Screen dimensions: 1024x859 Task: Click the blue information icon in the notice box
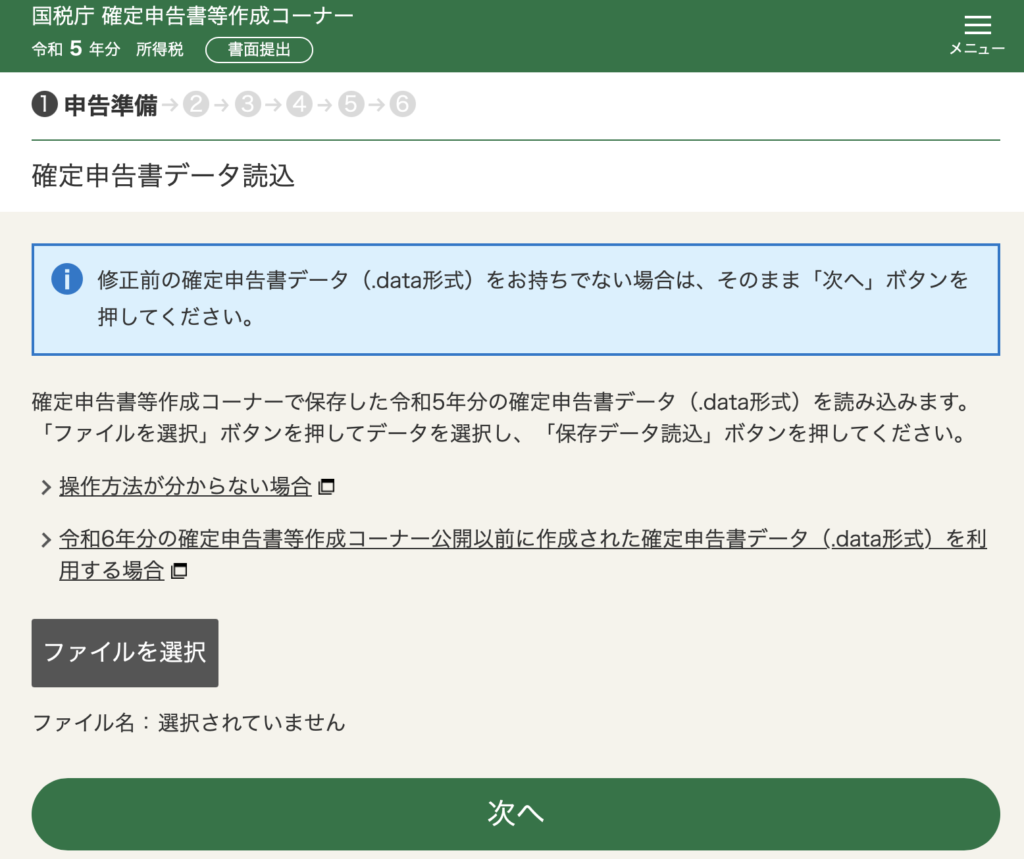coord(67,279)
